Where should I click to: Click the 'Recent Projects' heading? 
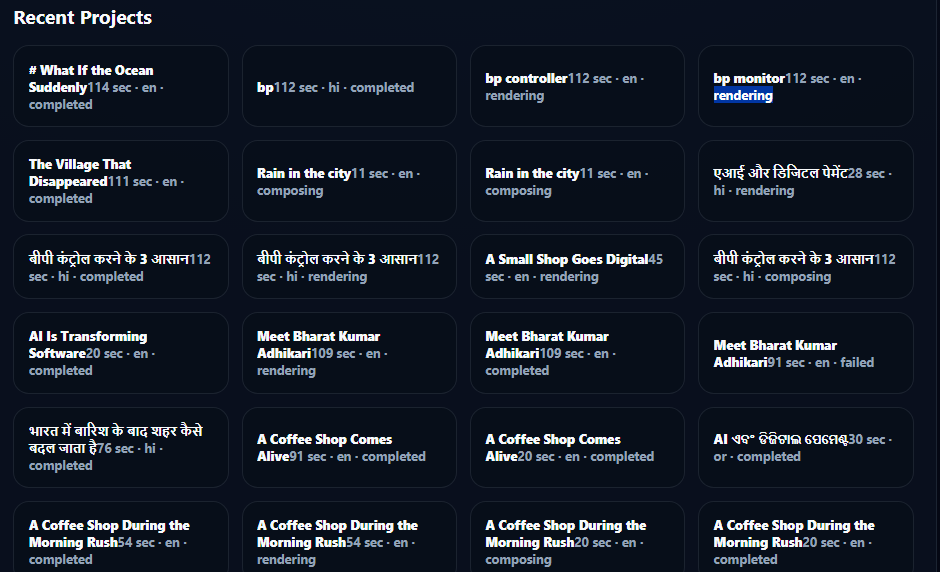tap(83, 18)
